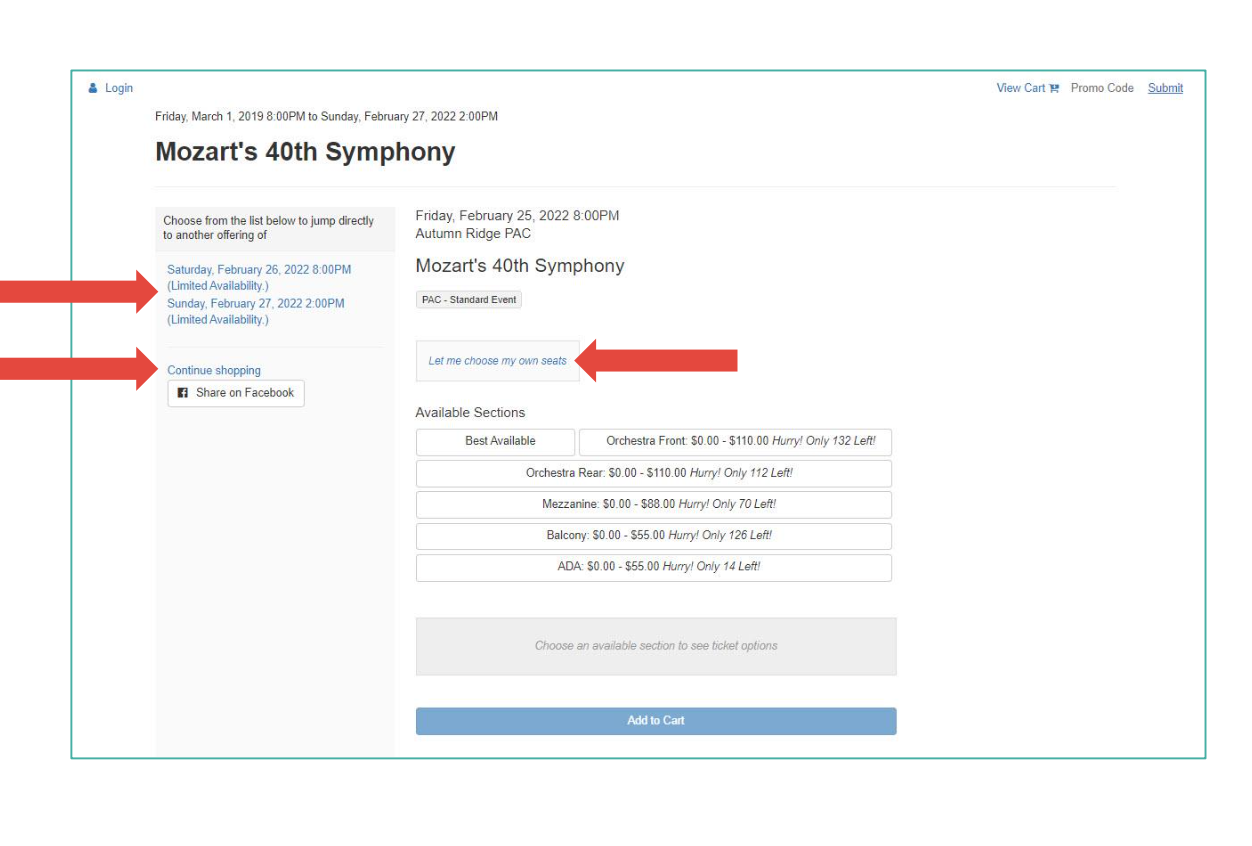1252x846 pixels.
Task: Click the PAC - Standard Event tag
Action: 469,300
